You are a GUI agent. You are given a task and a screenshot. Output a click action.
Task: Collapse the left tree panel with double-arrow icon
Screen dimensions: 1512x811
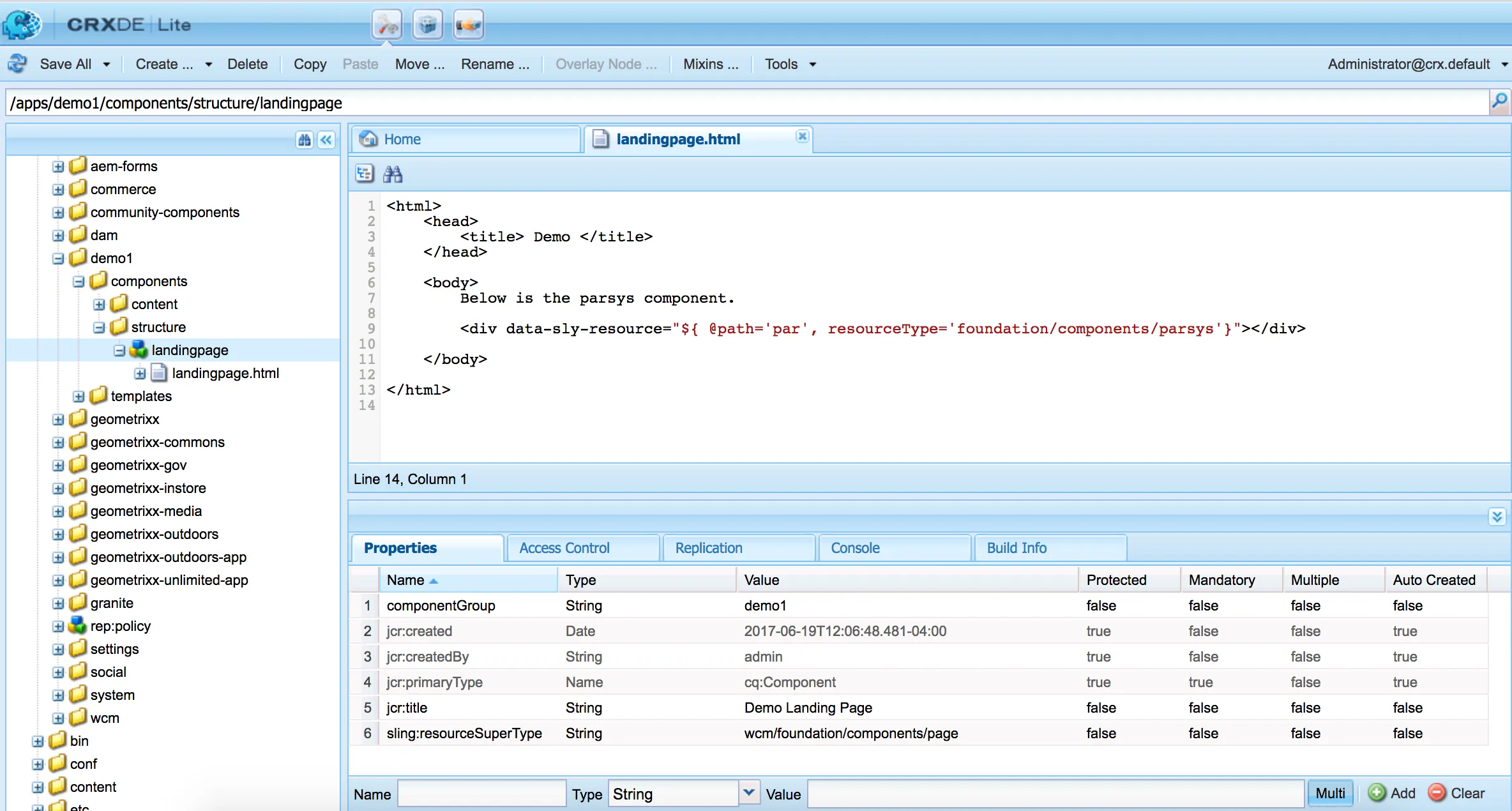[x=326, y=140]
